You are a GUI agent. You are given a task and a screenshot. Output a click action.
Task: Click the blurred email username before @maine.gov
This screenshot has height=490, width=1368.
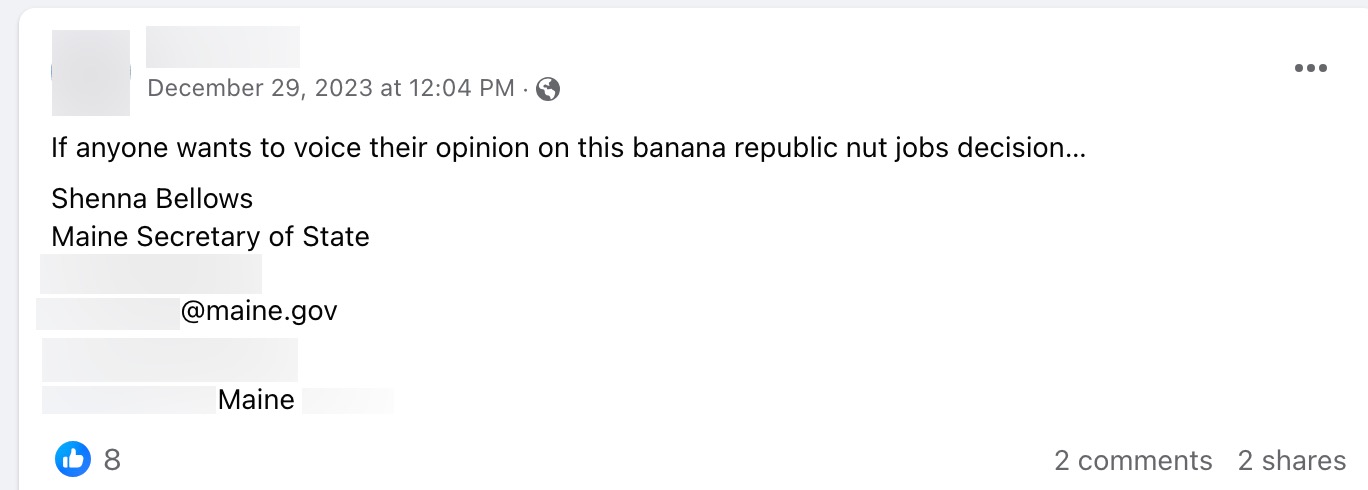pos(108,312)
